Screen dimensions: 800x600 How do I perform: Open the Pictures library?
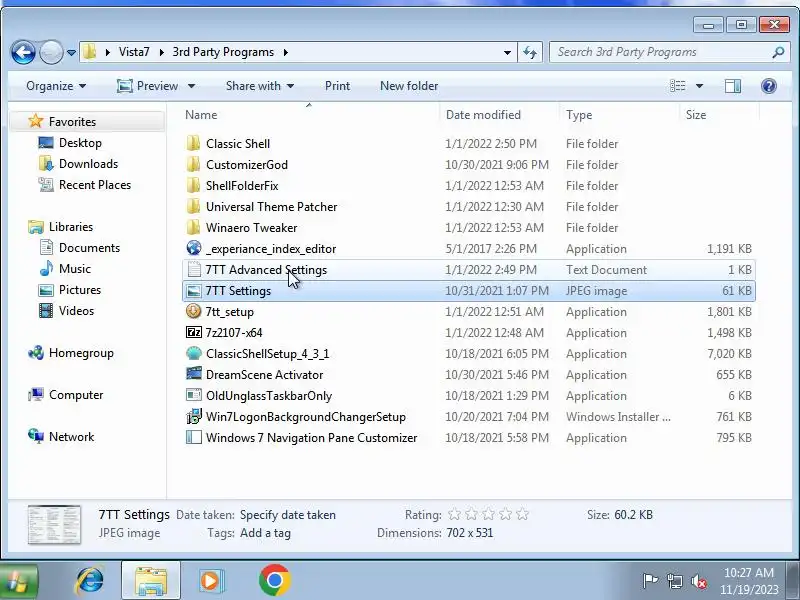80,289
